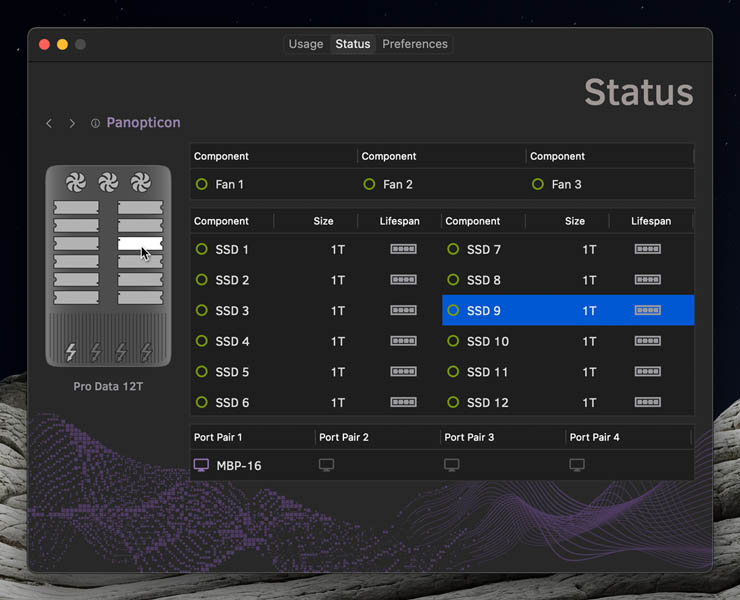Viewport: 740px width, 600px height.
Task: Click the empty monitor icon under Port Pair 2
Action: pyautogui.click(x=326, y=465)
